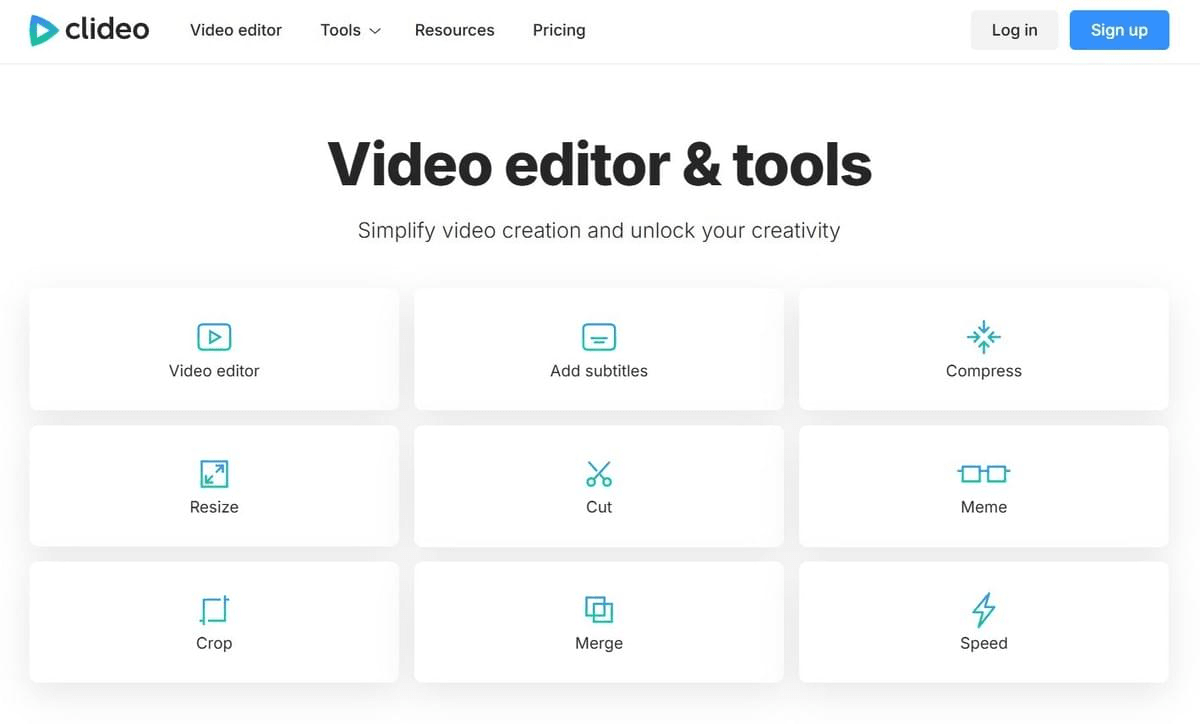The width and height of the screenshot is (1200, 724).
Task: Click the clideo wordmark text
Action: coord(107,30)
